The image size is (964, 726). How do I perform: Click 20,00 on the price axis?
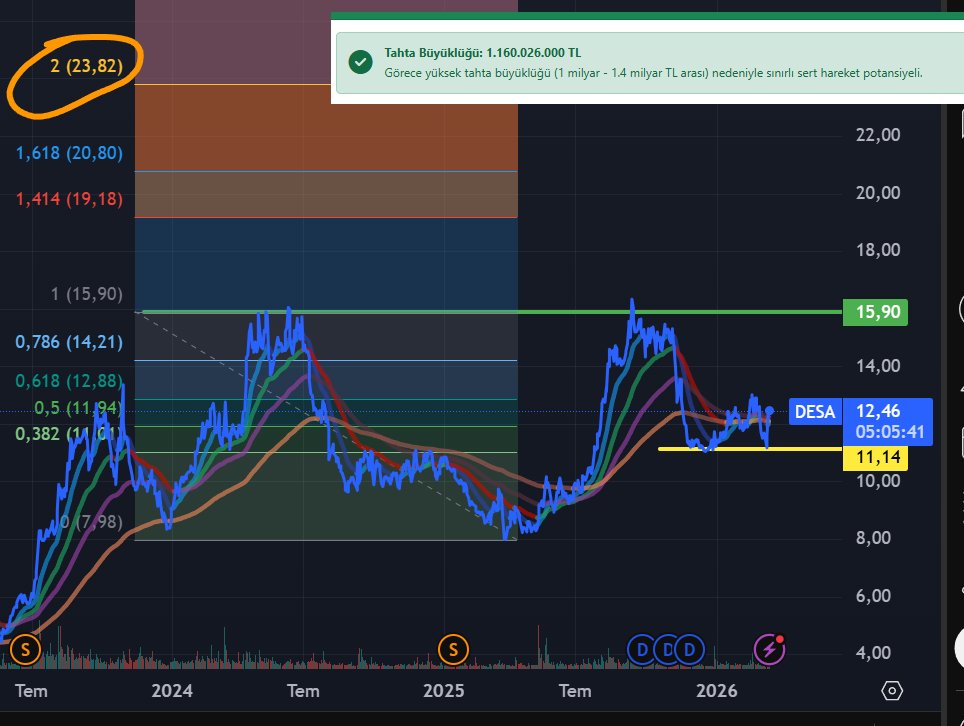878,193
